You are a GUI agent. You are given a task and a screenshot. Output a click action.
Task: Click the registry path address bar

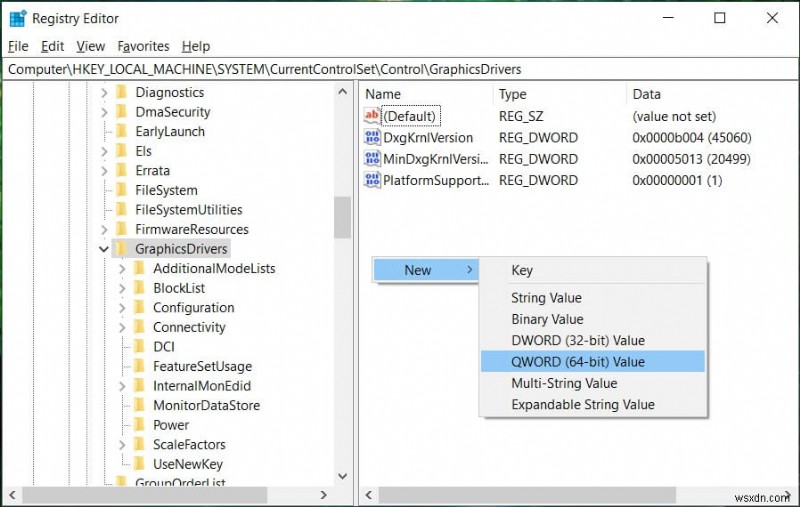pos(400,69)
